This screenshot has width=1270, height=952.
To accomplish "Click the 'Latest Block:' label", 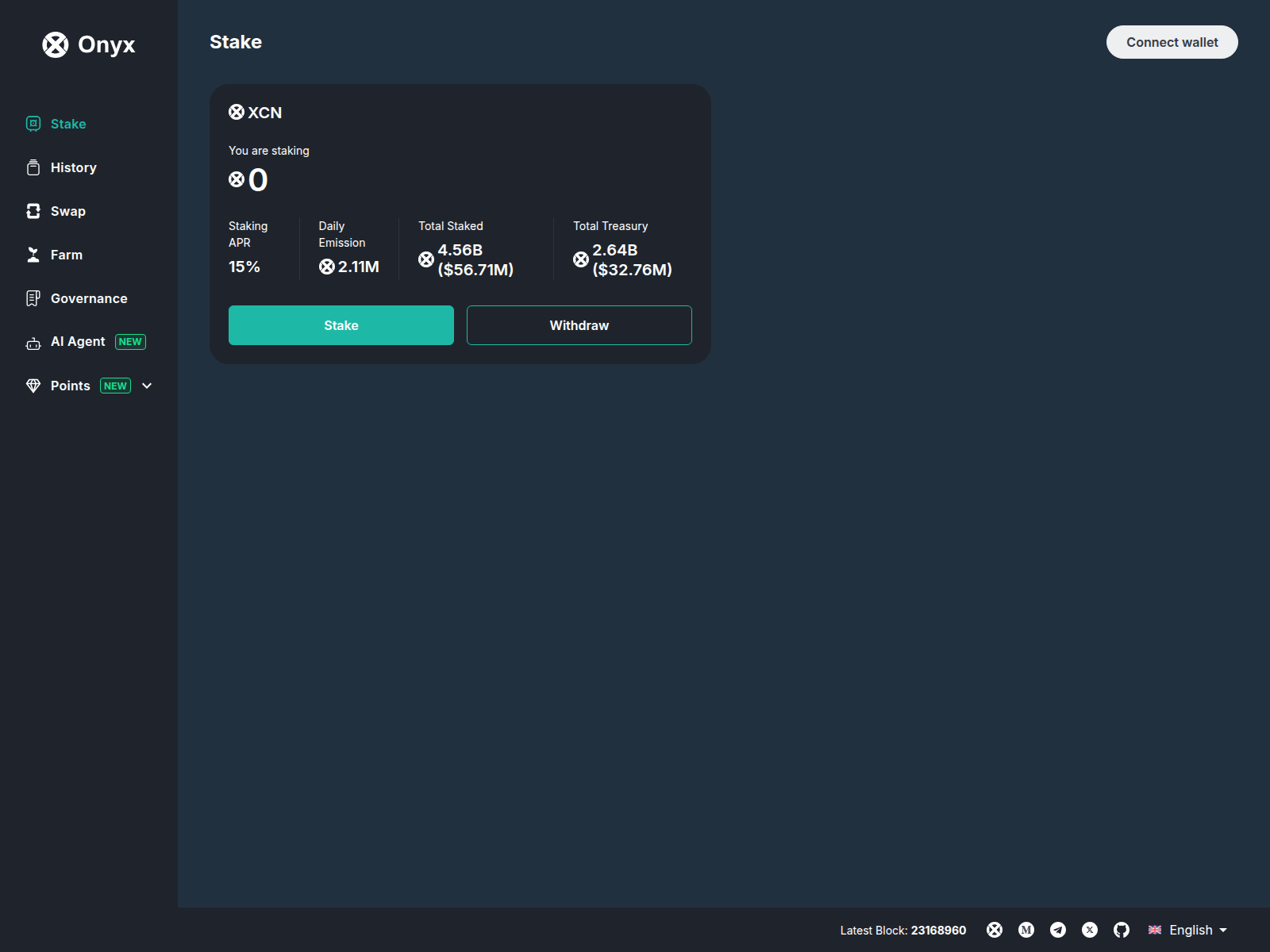I will pyautogui.click(x=874, y=930).
